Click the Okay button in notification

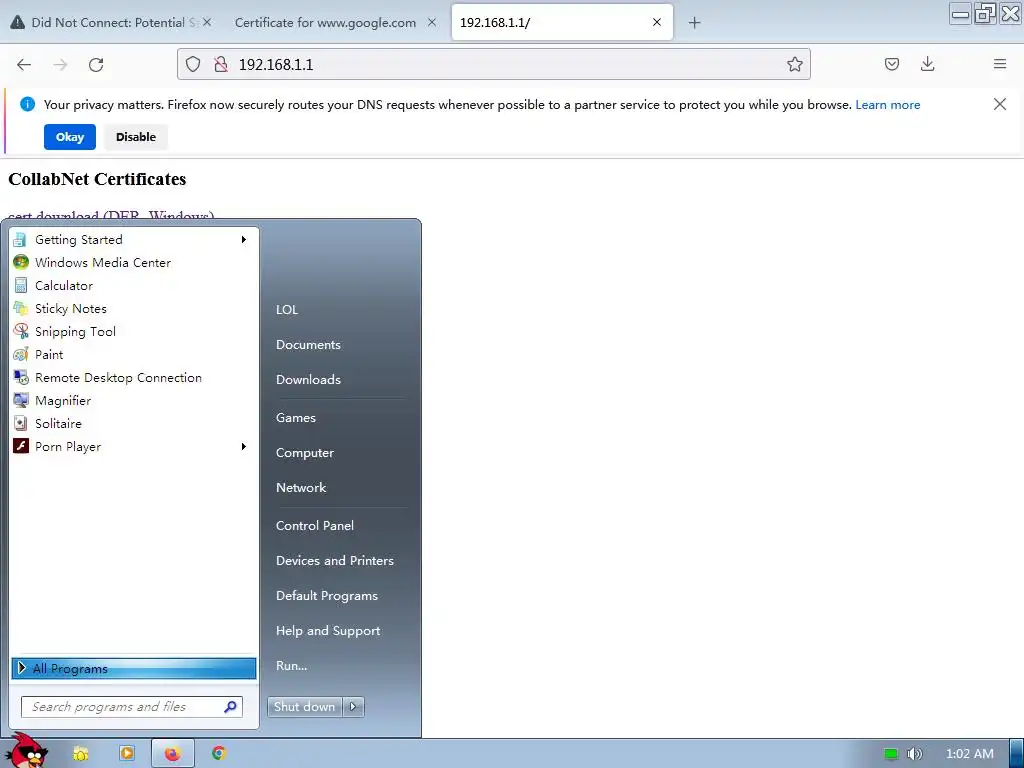pos(70,137)
